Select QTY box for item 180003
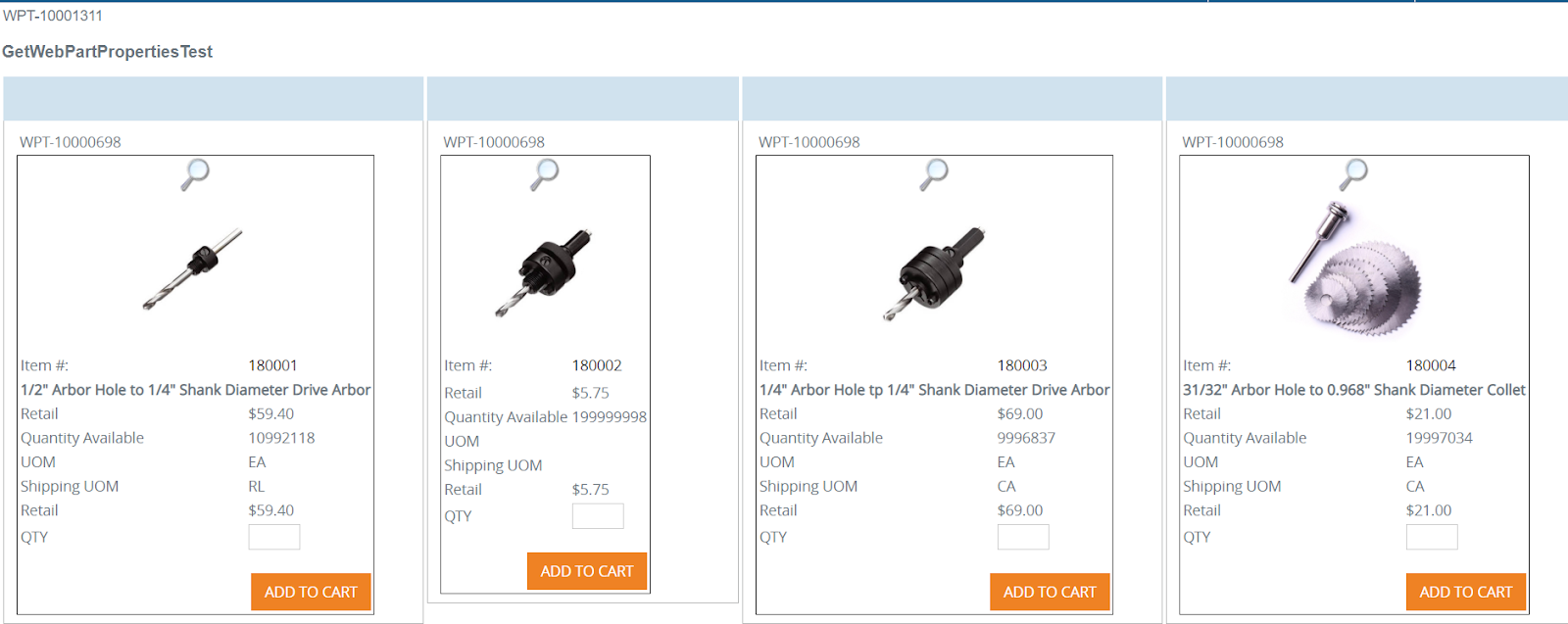 1023,537
